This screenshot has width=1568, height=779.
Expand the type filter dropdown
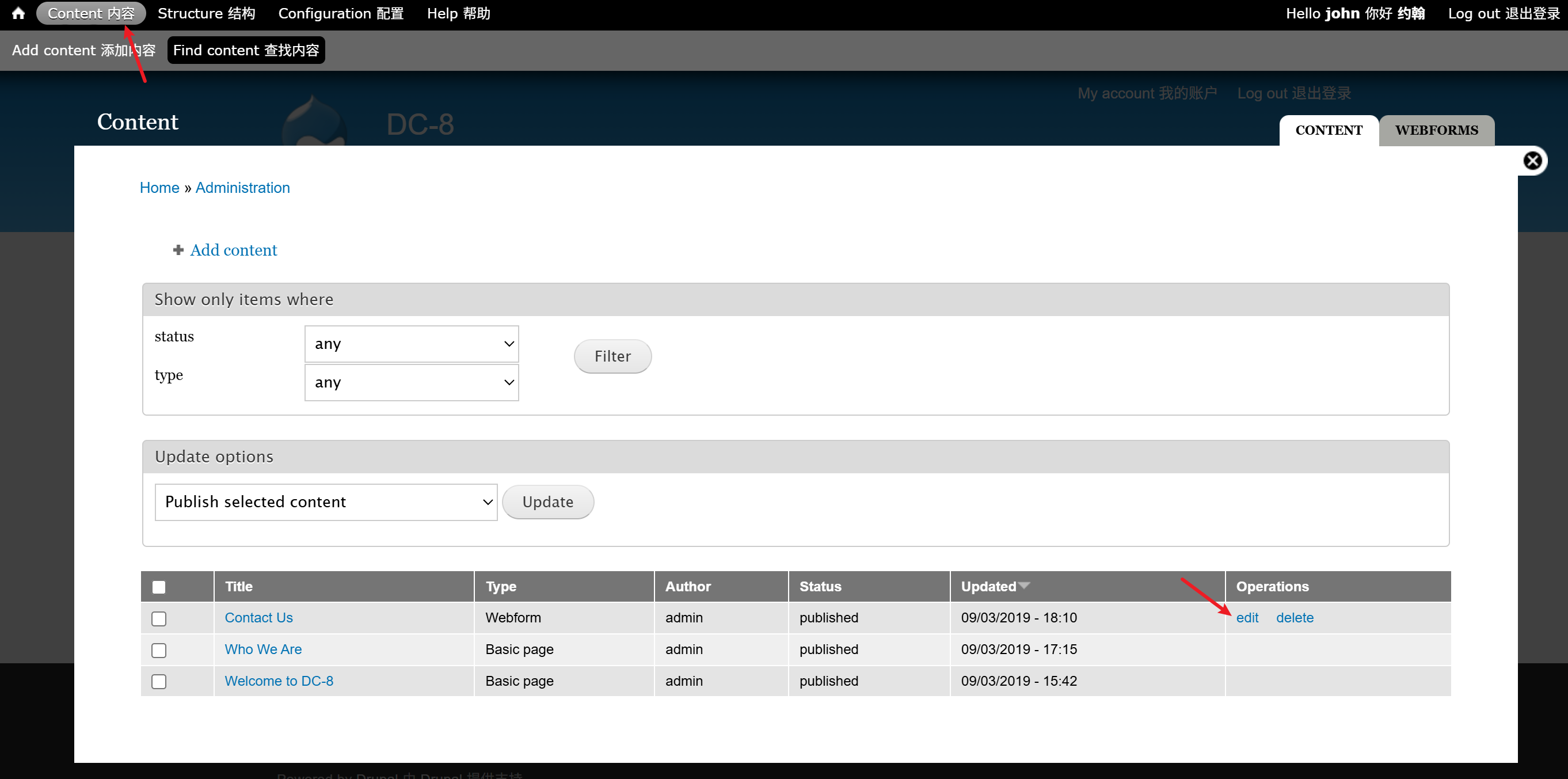(412, 382)
